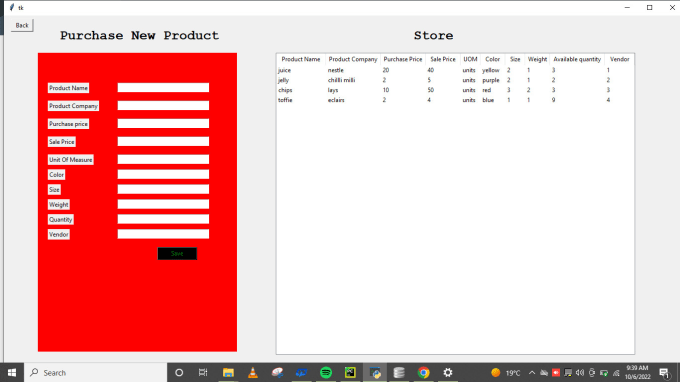Open the database tool taskbar icon
Viewport: 680px width, 382px height.
[x=399, y=373]
